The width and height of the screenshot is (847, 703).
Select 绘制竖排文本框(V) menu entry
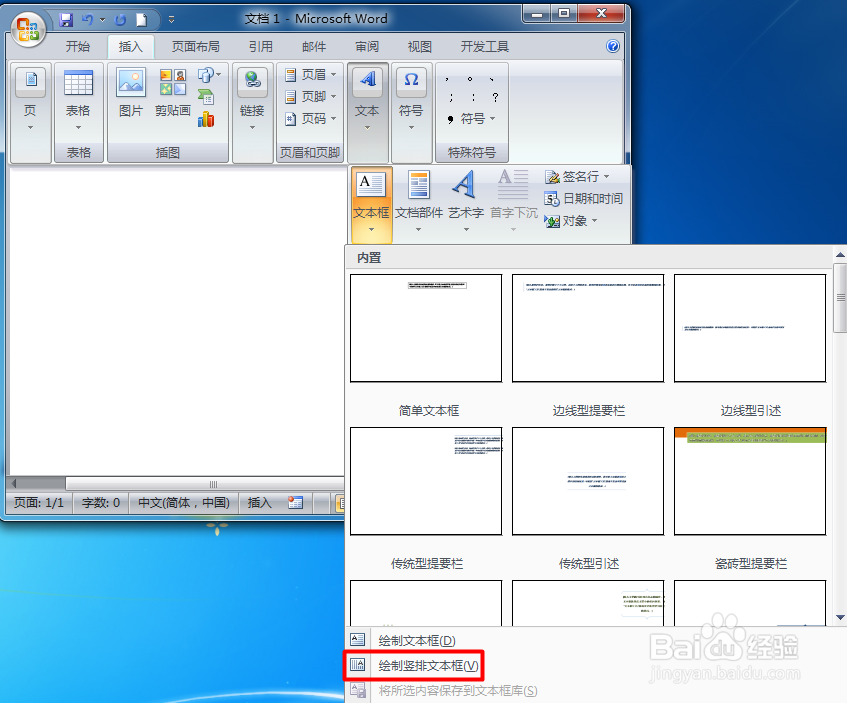(x=414, y=666)
